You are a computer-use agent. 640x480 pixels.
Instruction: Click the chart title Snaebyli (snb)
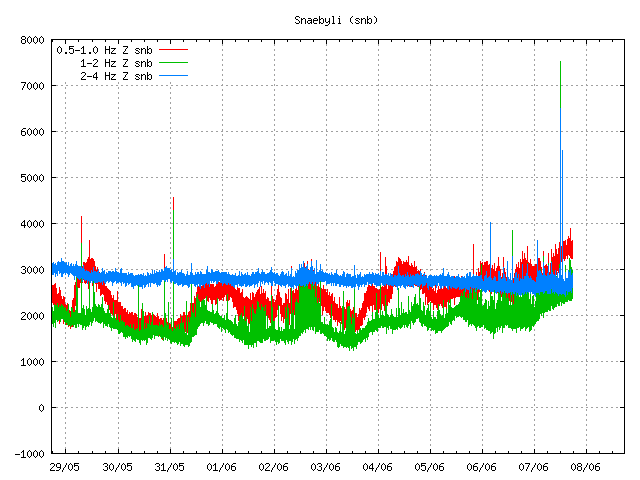336,20
